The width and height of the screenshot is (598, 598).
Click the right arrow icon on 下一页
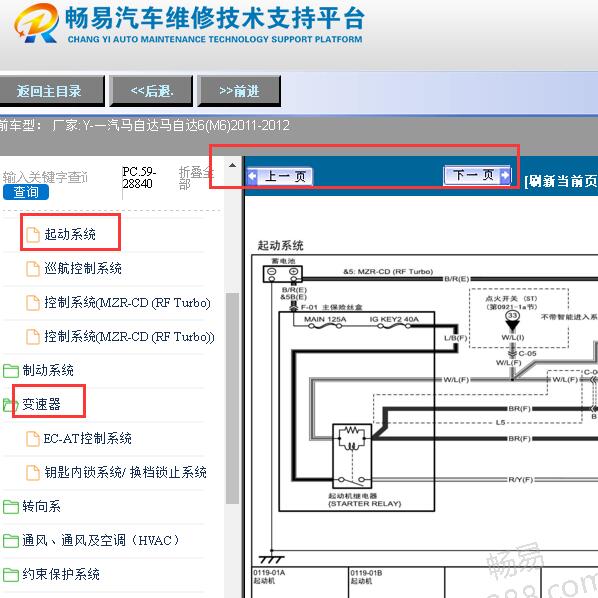coord(505,175)
